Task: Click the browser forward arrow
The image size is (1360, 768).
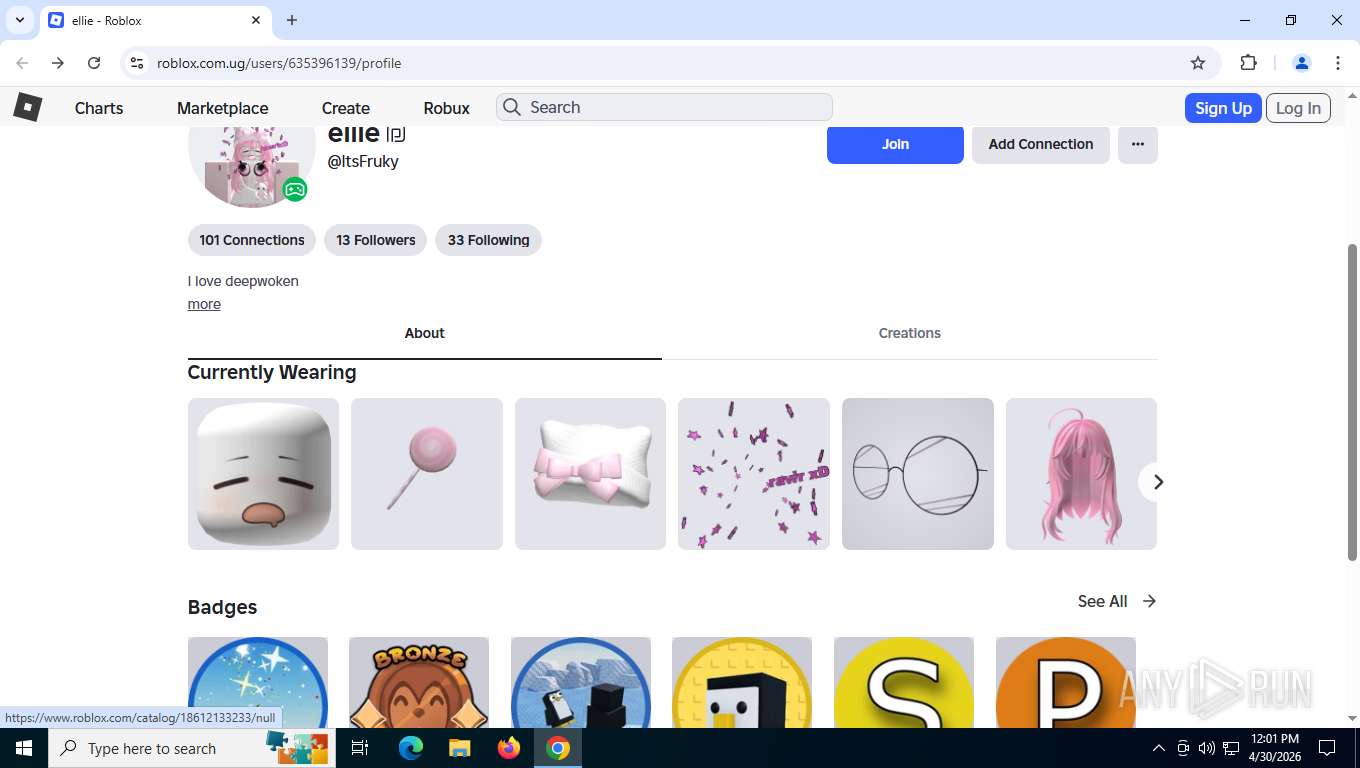Action: [x=58, y=63]
